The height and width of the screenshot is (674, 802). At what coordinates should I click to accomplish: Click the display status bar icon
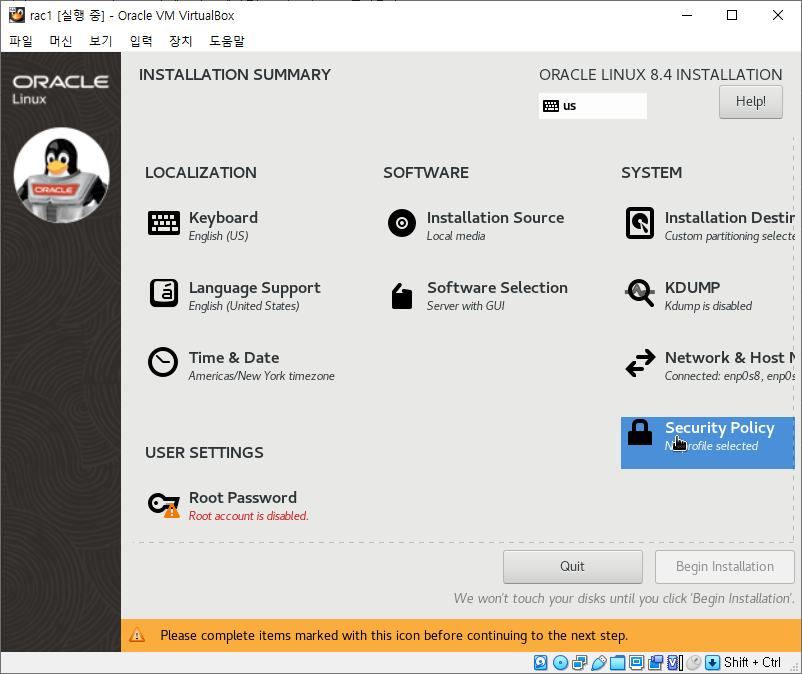636,663
